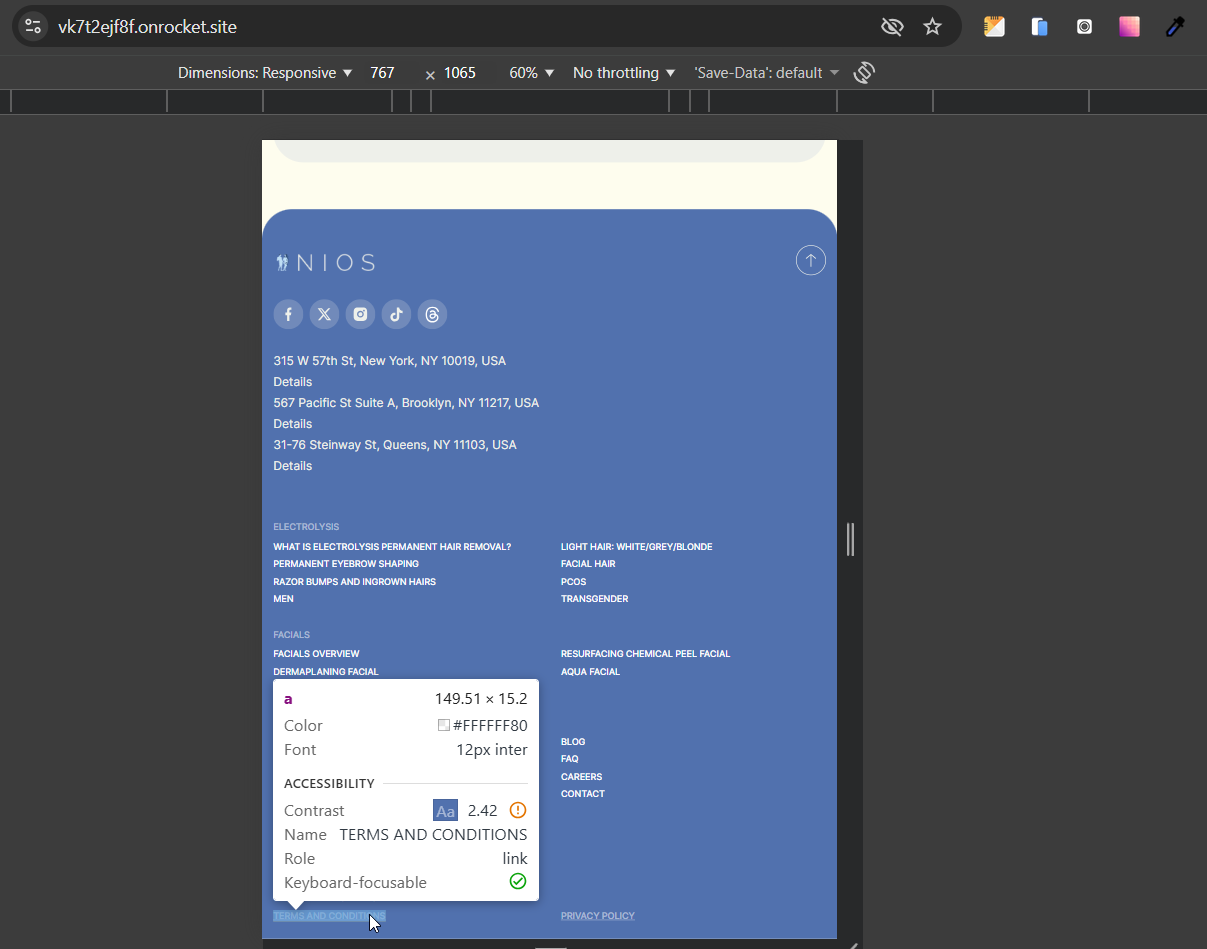
Task: Open the Facebook social icon
Action: tap(288, 314)
